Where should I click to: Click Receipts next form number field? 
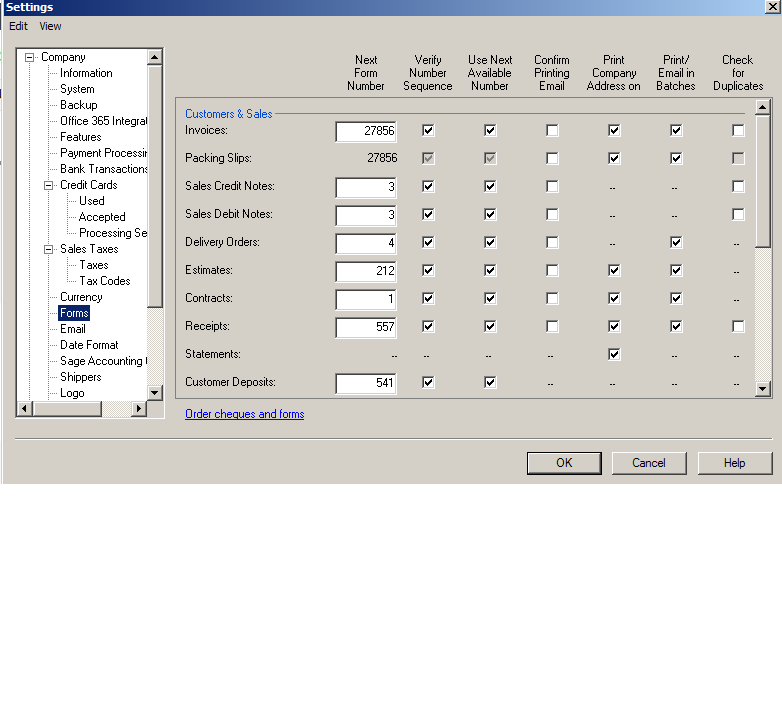(x=366, y=327)
